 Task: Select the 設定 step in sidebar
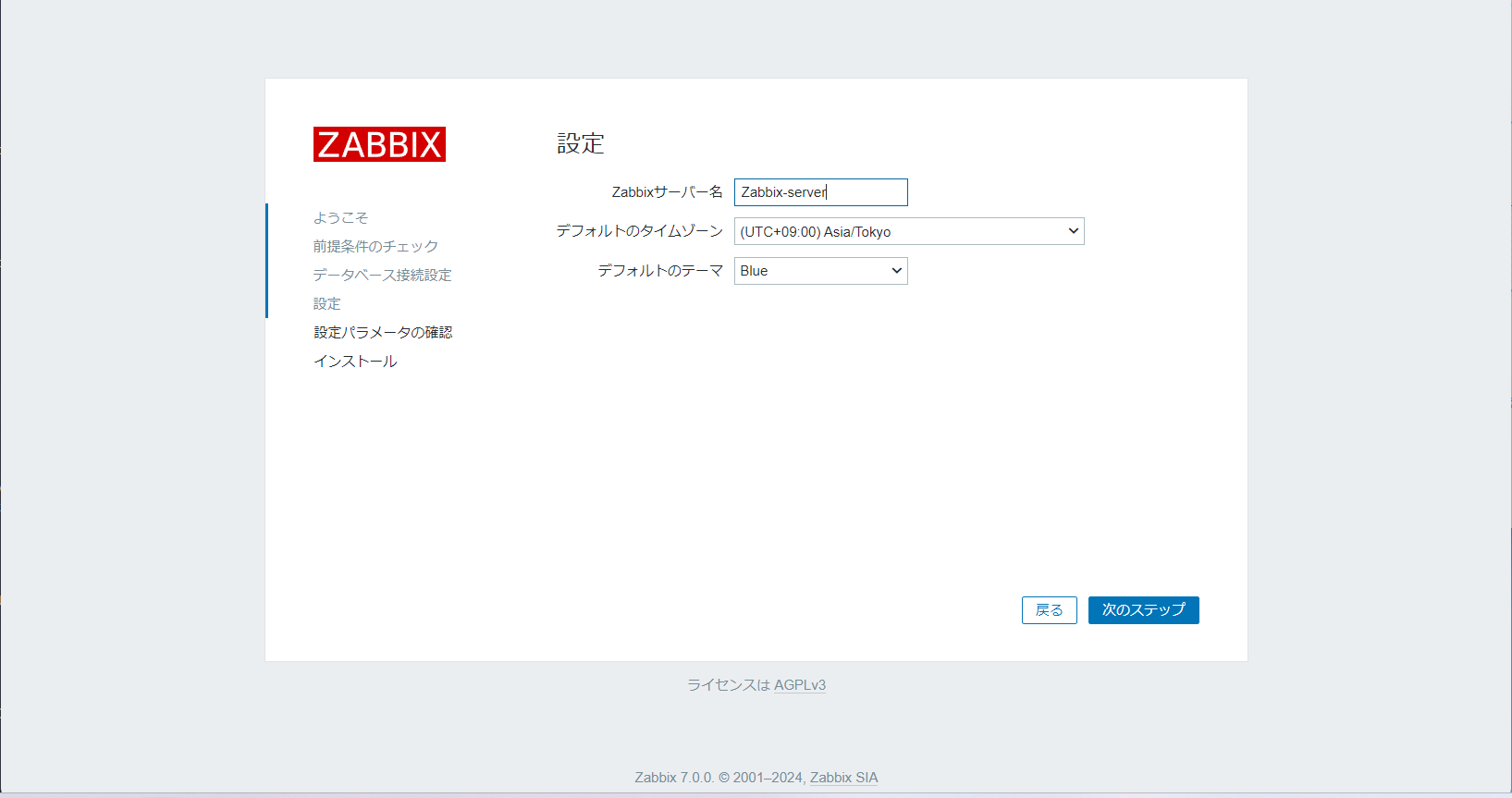326,304
